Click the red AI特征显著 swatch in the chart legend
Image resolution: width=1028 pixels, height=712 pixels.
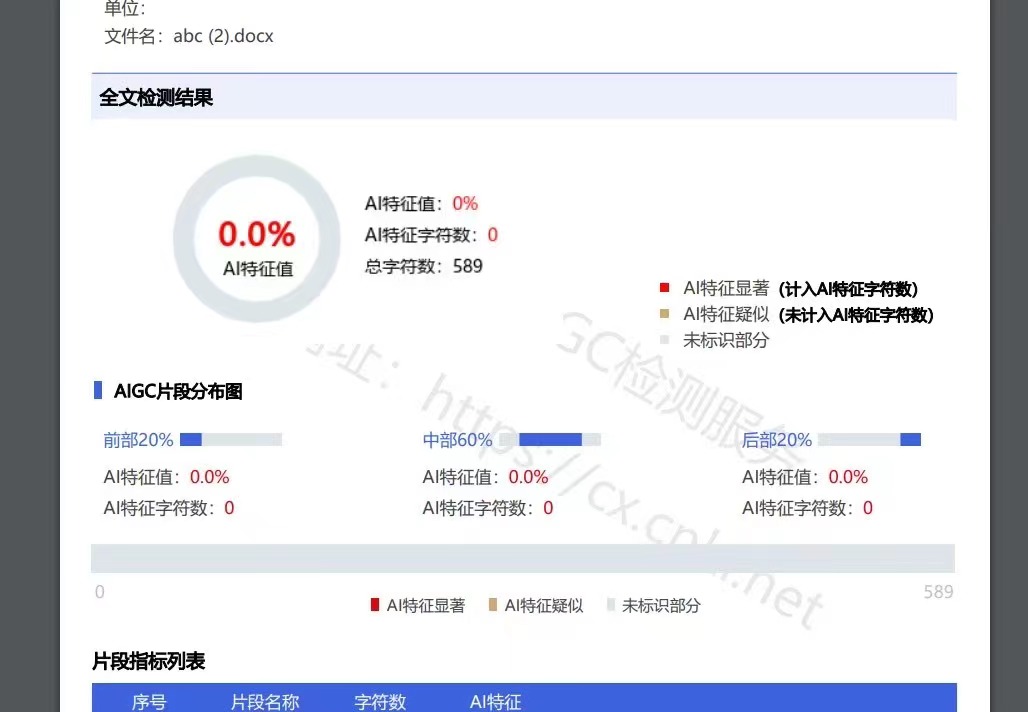click(x=375, y=604)
